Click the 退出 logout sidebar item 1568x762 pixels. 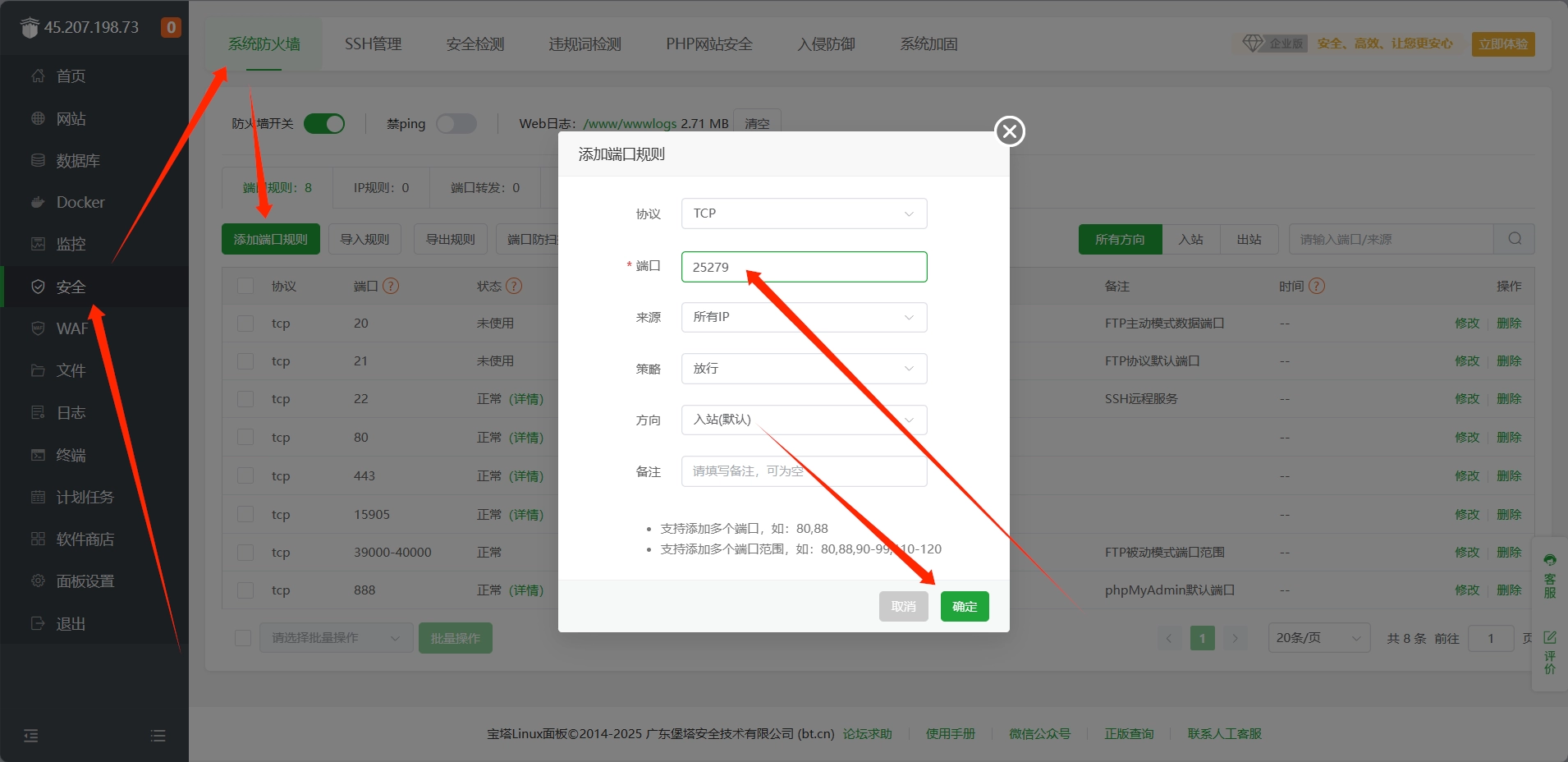(x=70, y=623)
